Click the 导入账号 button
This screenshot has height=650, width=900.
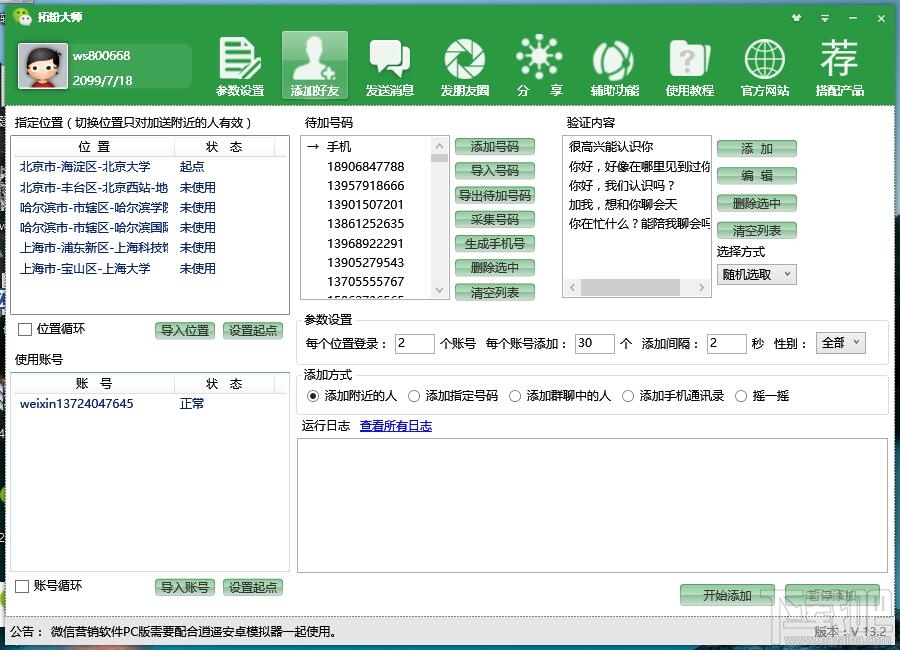[x=185, y=587]
